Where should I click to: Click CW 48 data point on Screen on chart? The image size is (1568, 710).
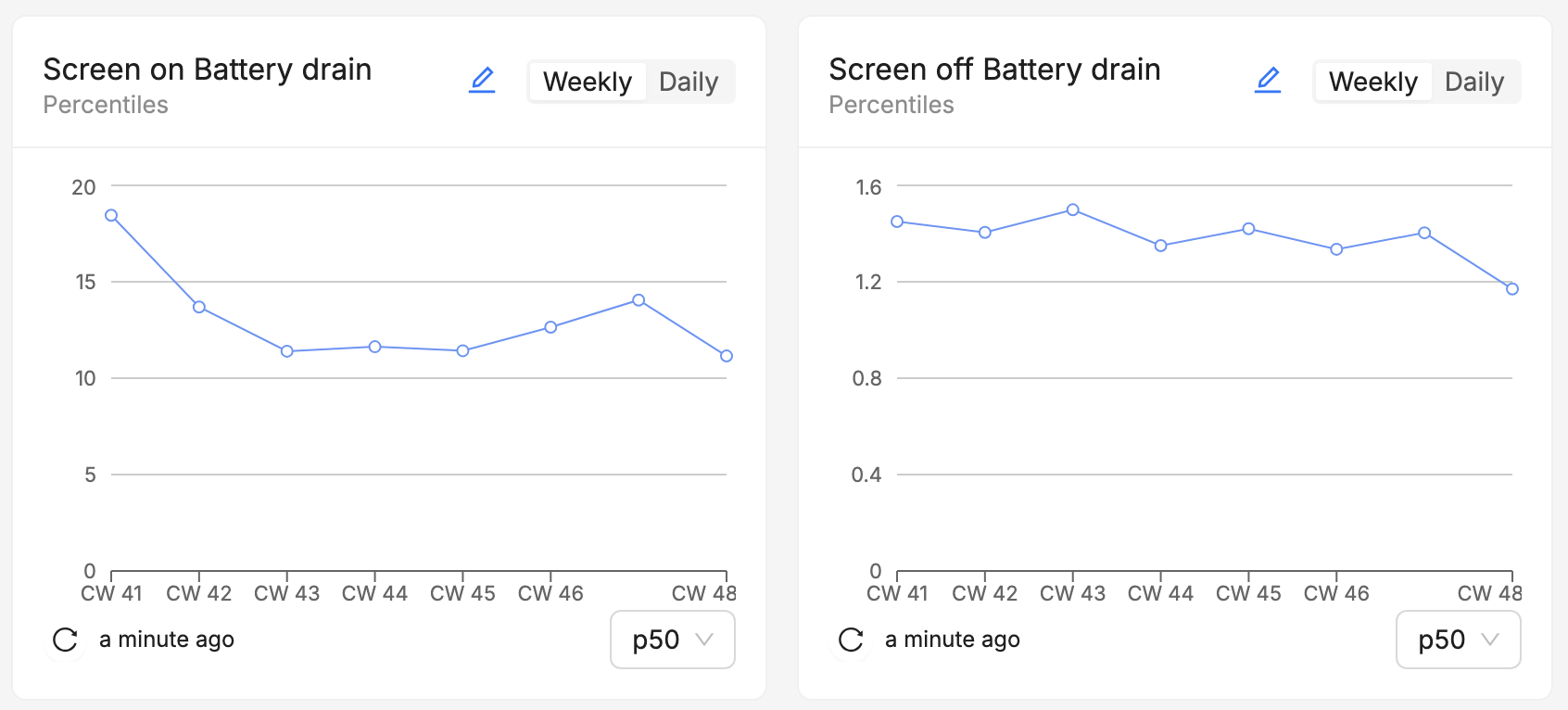[727, 356]
